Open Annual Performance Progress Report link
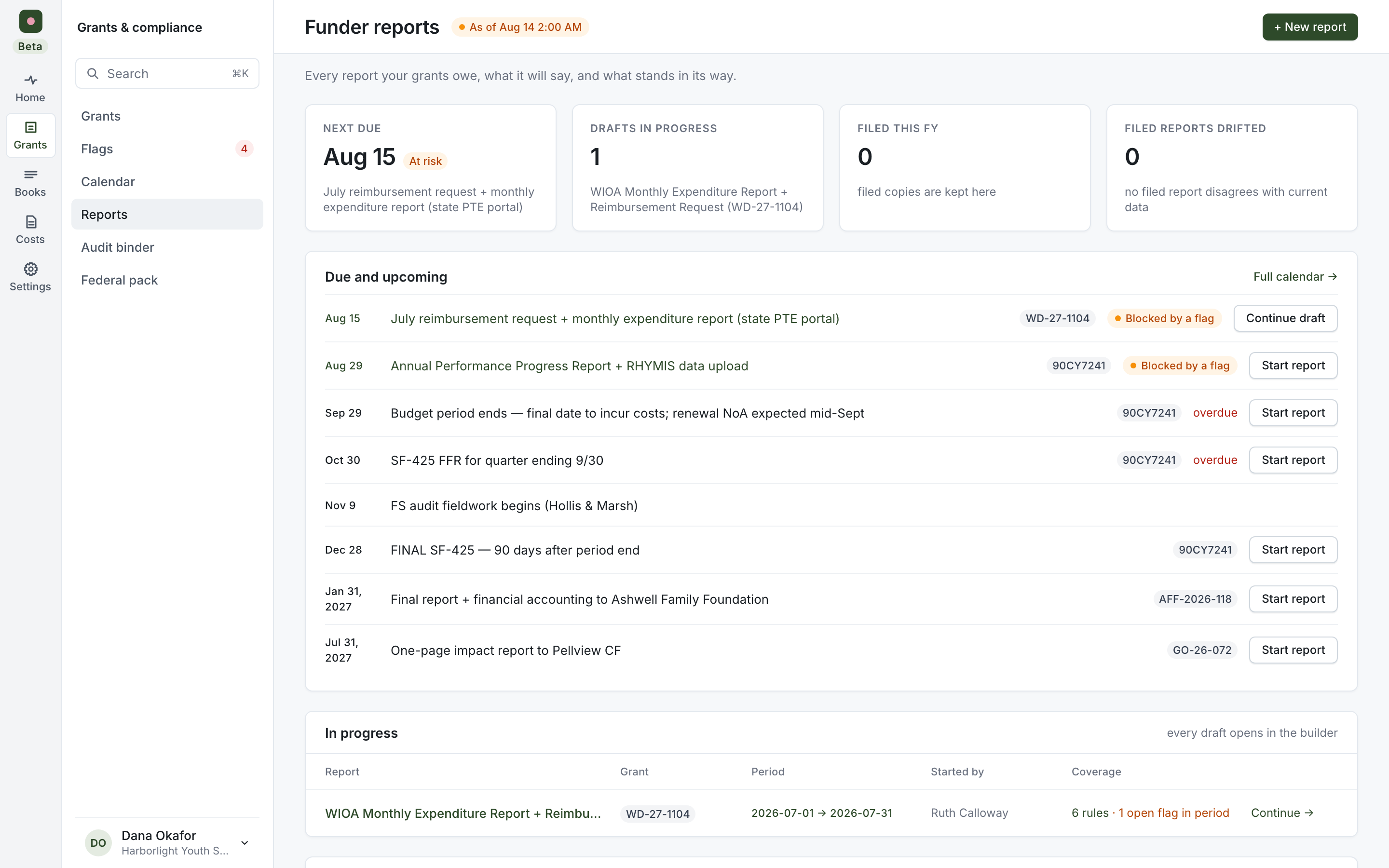 [x=570, y=366]
